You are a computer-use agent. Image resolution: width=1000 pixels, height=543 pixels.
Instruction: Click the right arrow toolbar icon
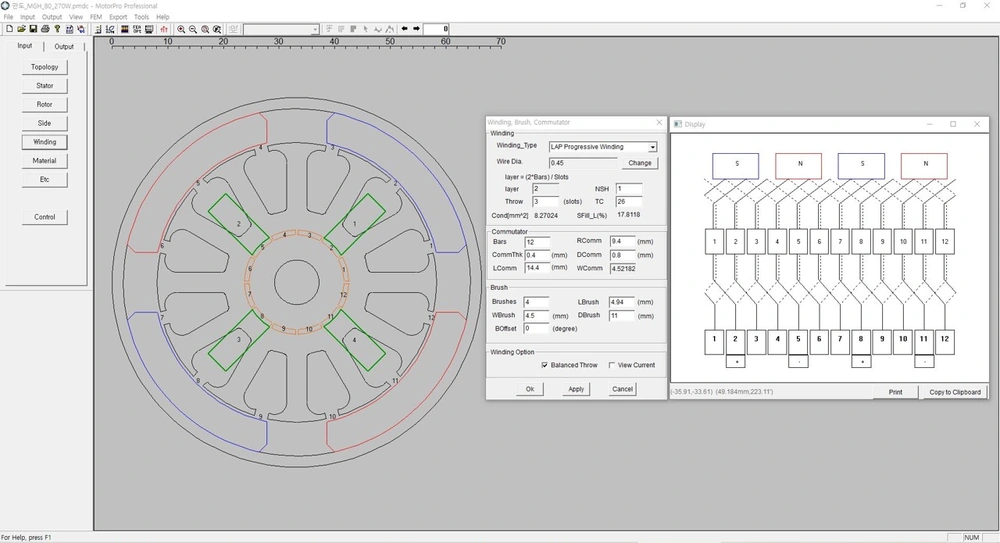pos(416,29)
